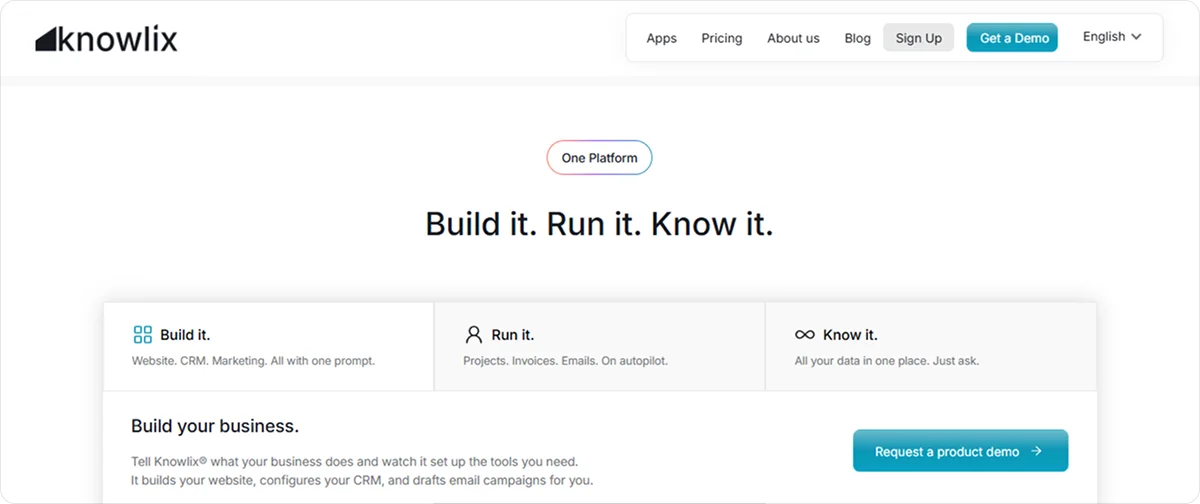Open the Apps menu item

[661, 38]
